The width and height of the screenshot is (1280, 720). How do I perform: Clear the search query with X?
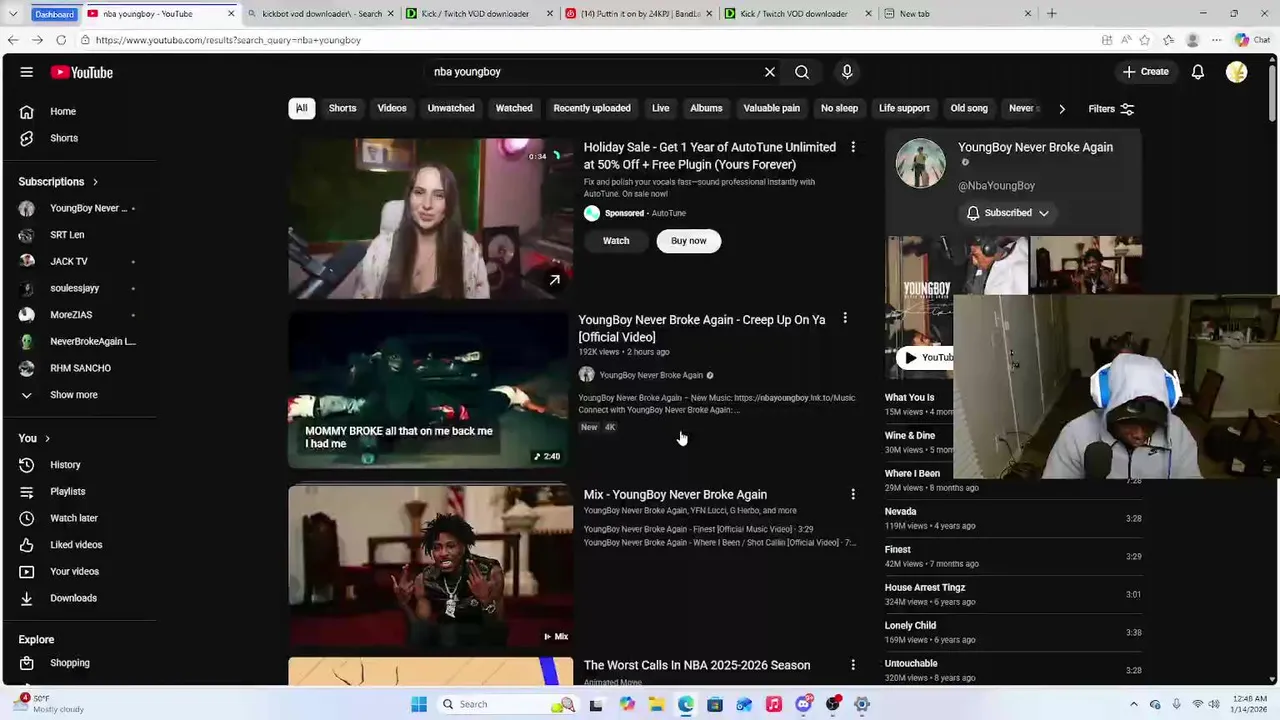coord(770,72)
